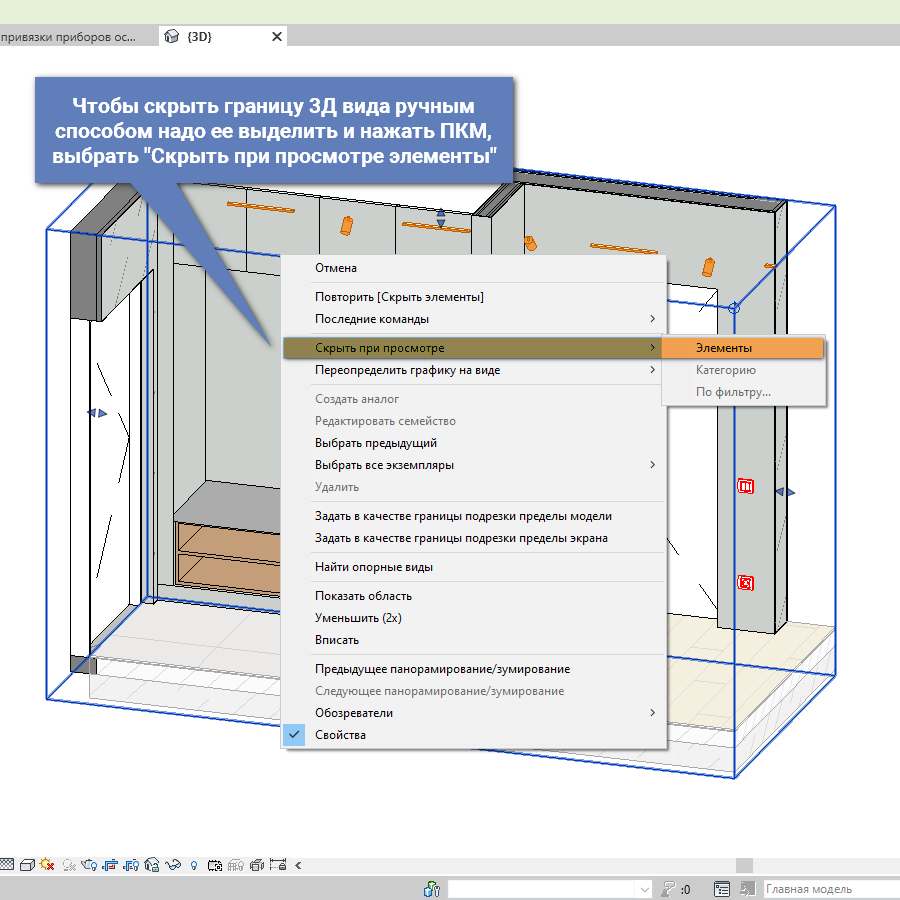Click Temporary Hide/Isolate glasses icon
This screenshot has height=900, width=900.
(173, 865)
